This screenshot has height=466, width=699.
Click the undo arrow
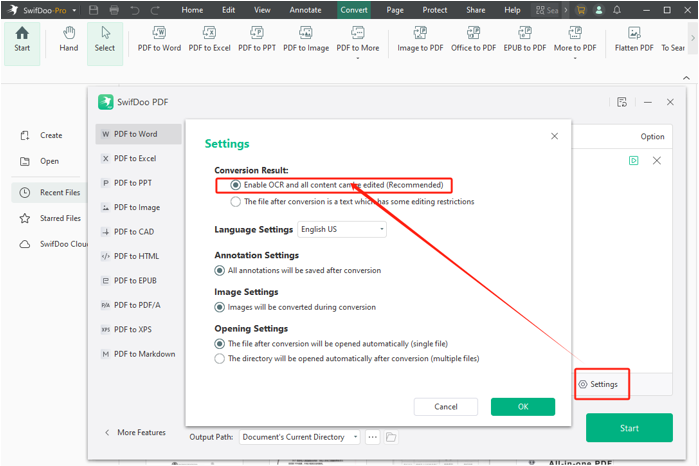(135, 10)
